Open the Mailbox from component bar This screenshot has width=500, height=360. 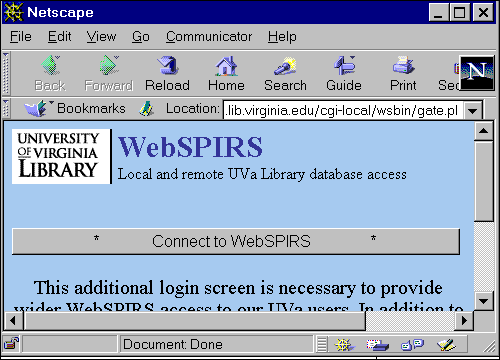tap(378, 344)
